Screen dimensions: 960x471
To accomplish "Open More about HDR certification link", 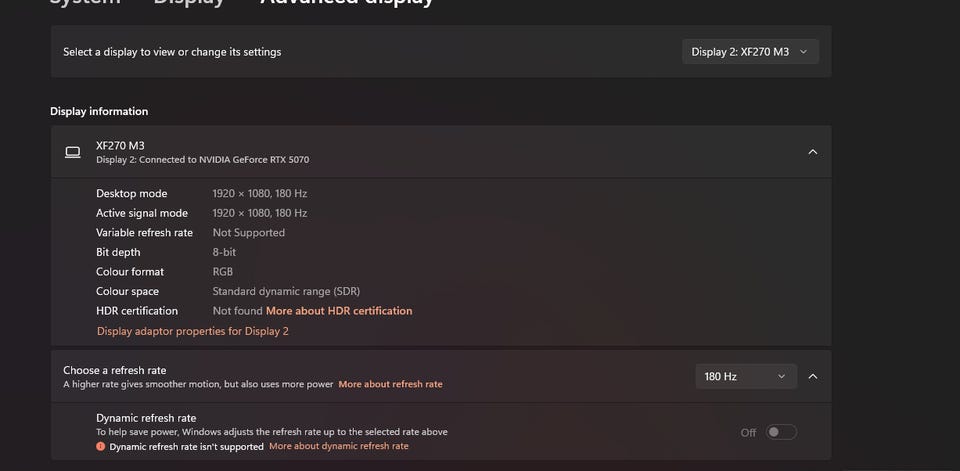I will click(x=339, y=311).
